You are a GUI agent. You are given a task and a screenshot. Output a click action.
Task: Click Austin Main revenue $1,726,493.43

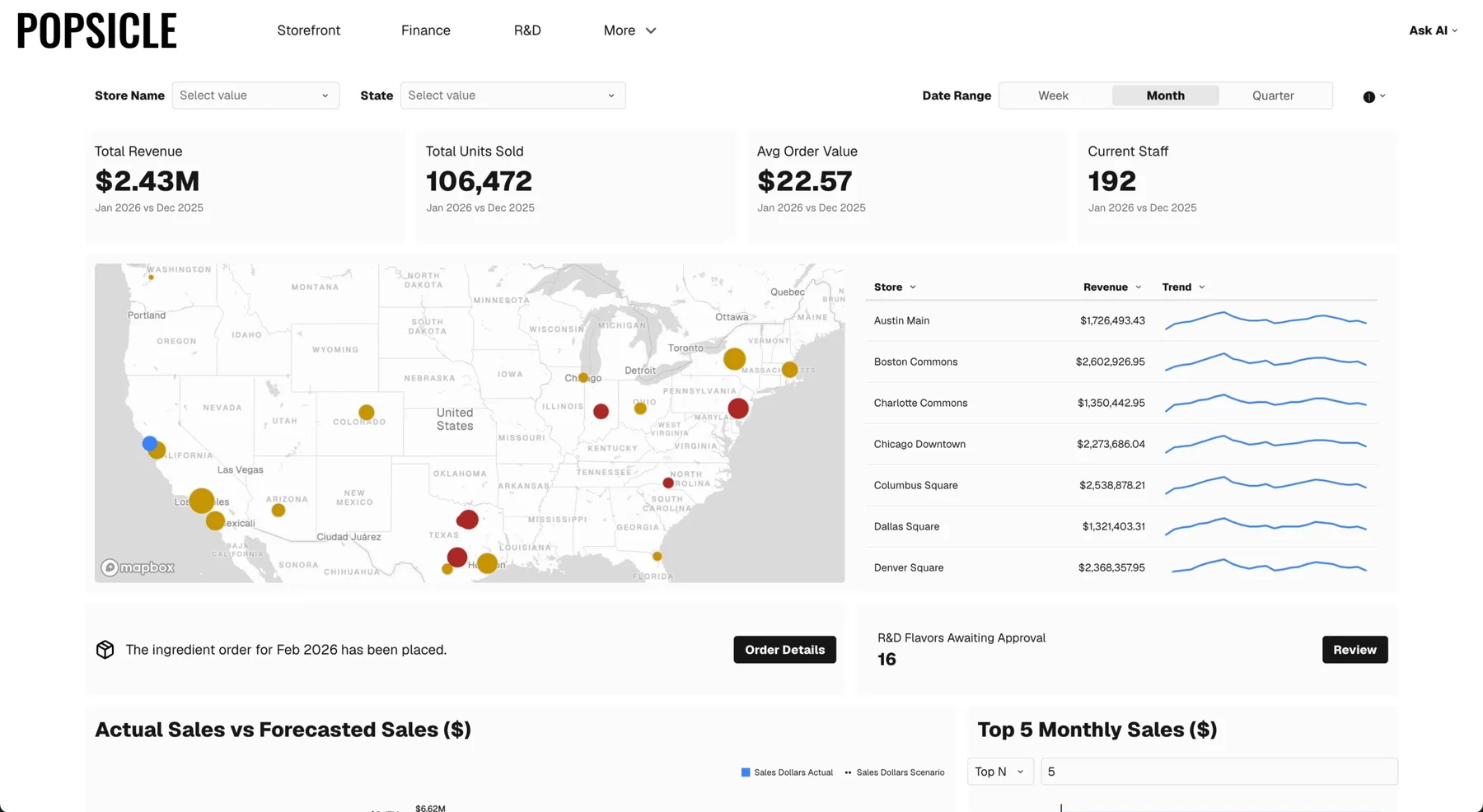tap(1112, 320)
